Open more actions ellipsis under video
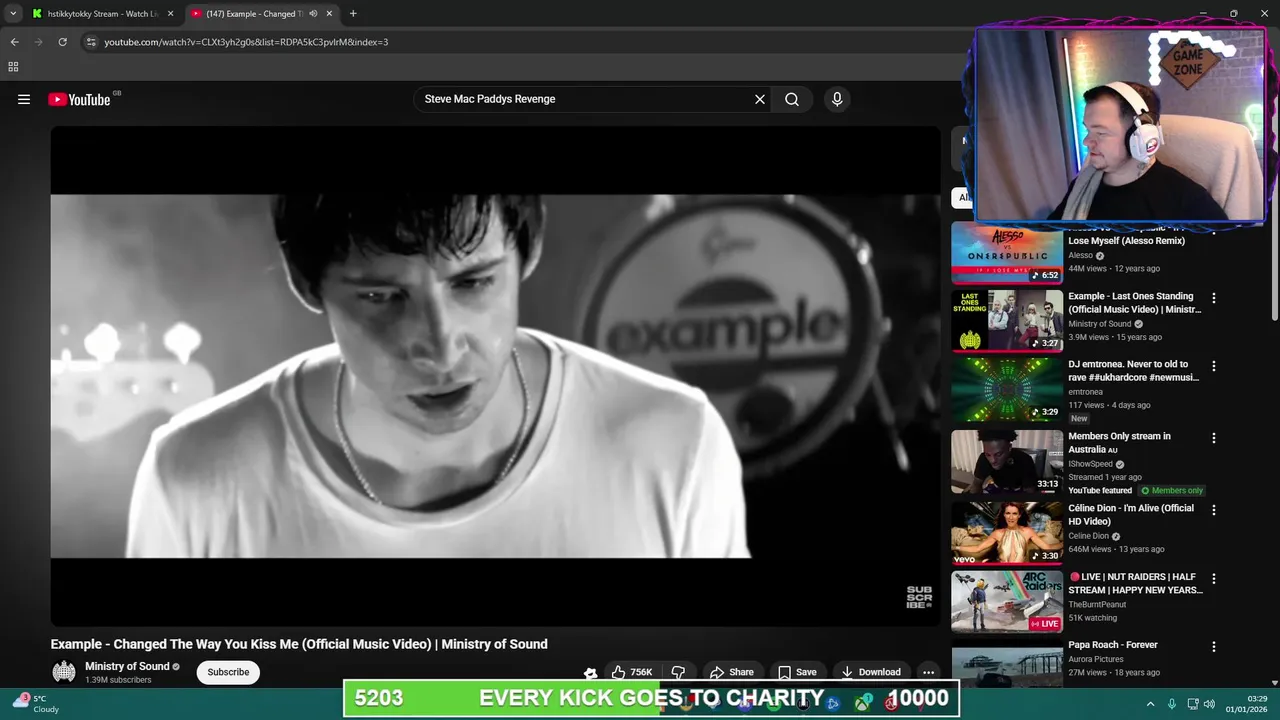Image resolution: width=1280 pixels, height=720 pixels. point(928,672)
